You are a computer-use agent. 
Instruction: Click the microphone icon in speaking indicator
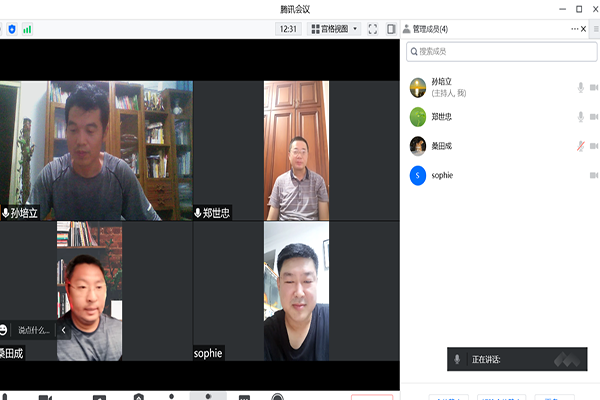[x=458, y=359]
